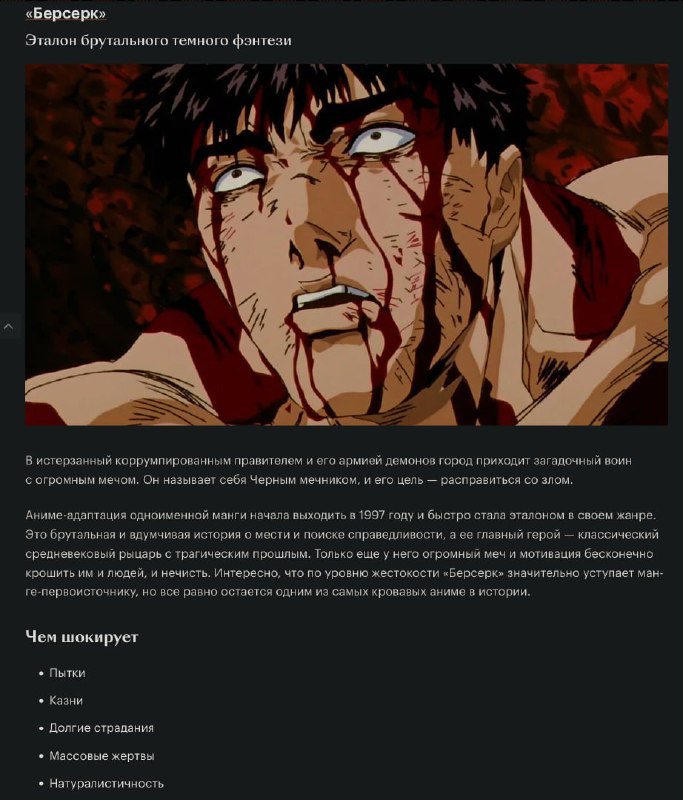The height and width of the screenshot is (800, 683).
Task: Click the subtitle «Эталон брутального темного фэнтези»
Action: coord(158,40)
